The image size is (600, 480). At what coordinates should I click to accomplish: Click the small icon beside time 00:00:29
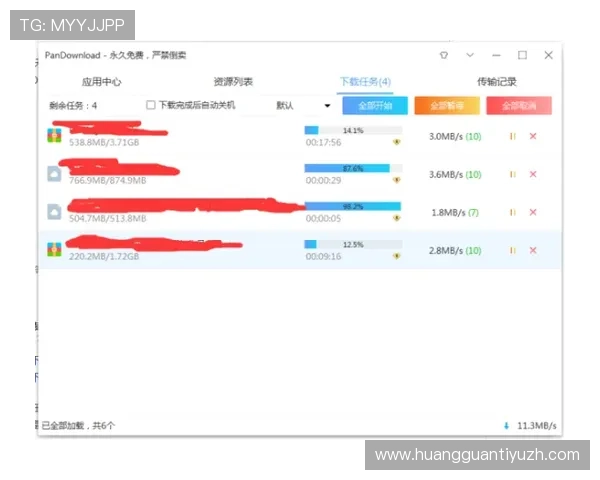pyautogui.click(x=397, y=180)
